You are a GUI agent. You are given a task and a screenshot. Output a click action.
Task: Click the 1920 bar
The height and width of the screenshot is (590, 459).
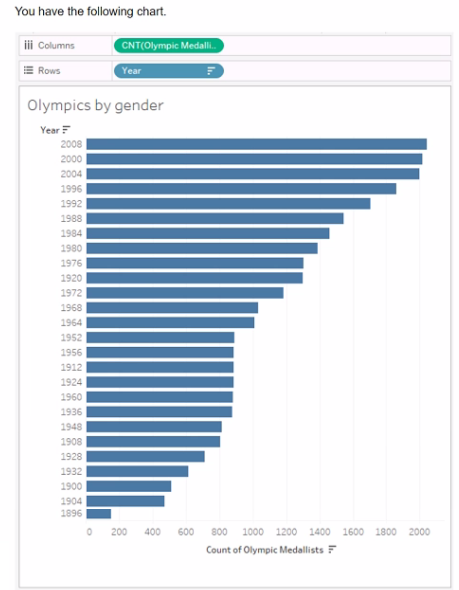coord(195,278)
